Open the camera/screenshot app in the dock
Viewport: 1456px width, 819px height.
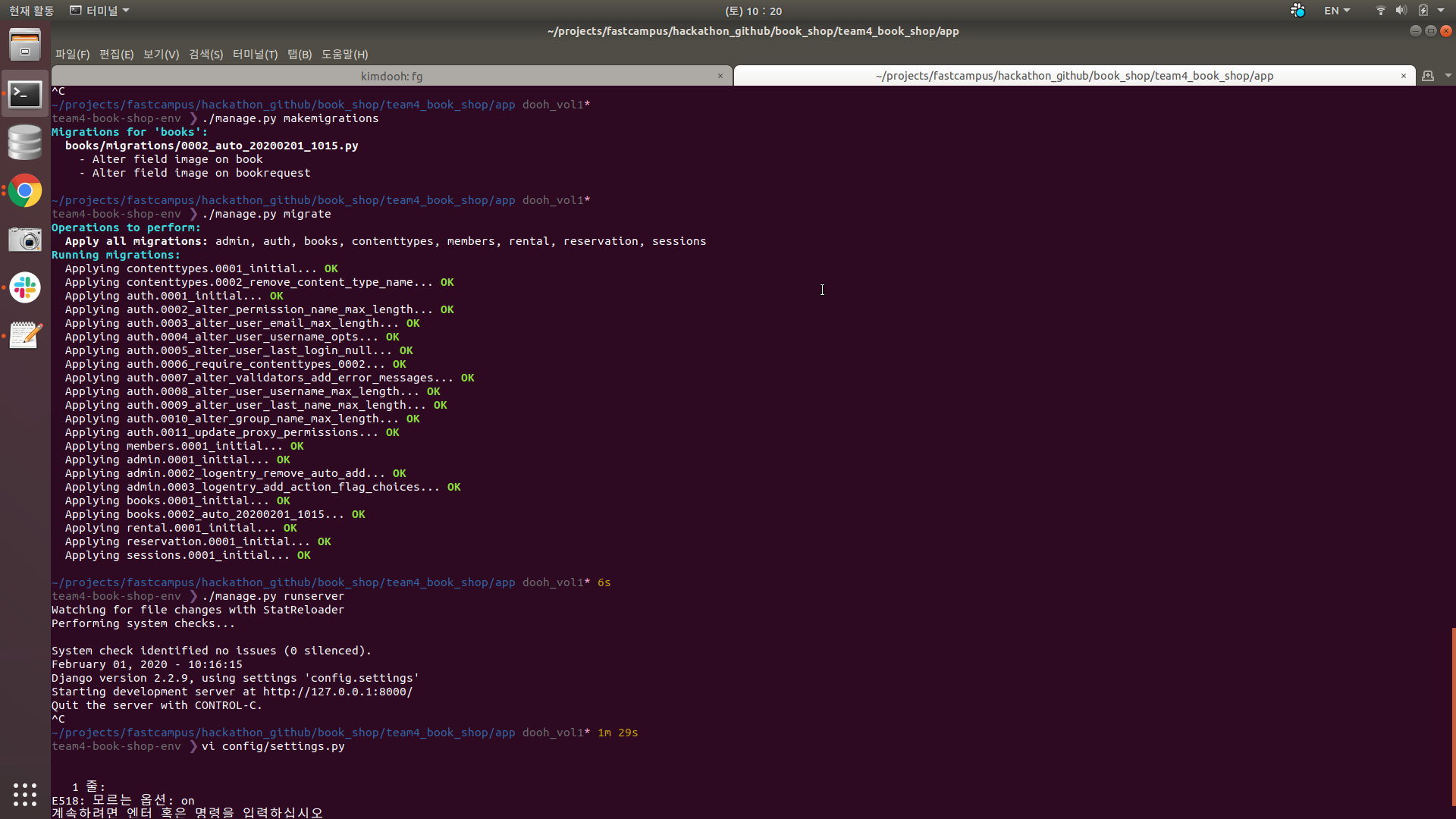tap(25, 240)
